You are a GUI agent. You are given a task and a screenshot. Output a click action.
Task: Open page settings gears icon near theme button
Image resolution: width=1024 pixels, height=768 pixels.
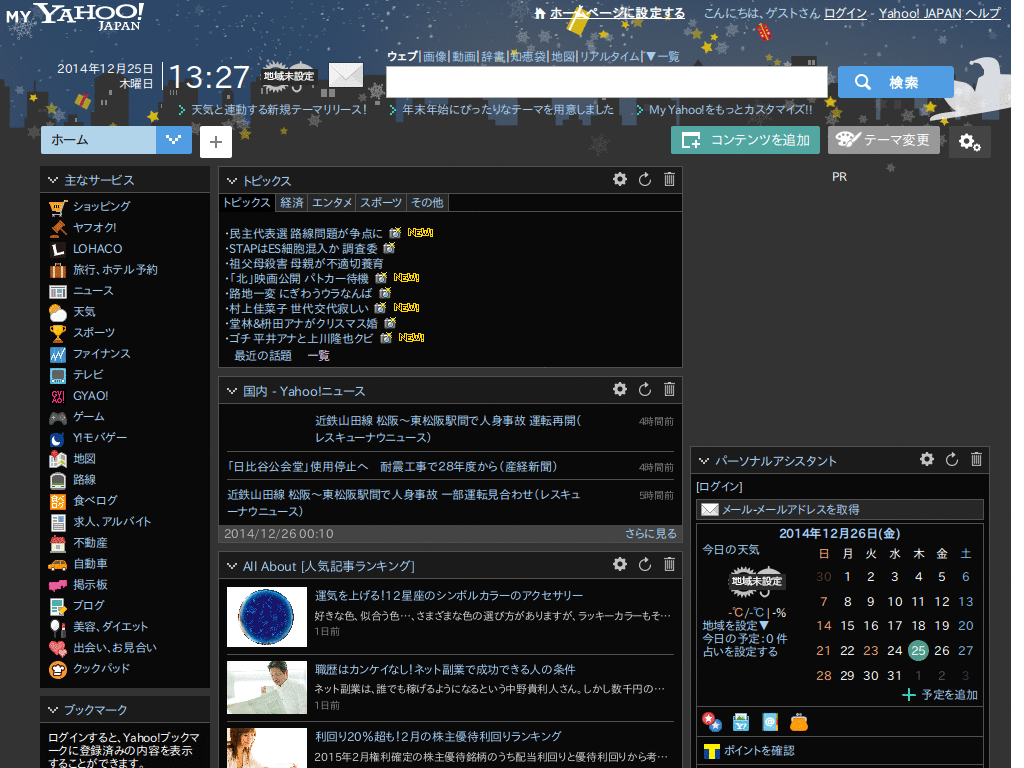point(970,142)
